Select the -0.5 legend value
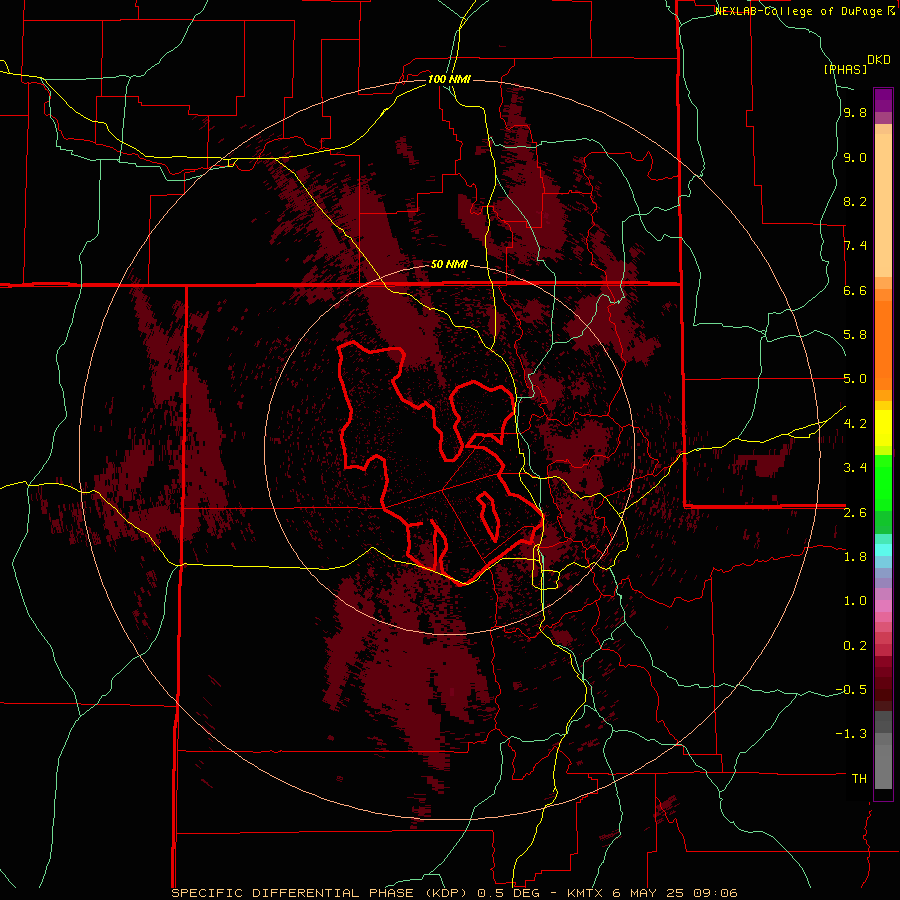 [851, 690]
